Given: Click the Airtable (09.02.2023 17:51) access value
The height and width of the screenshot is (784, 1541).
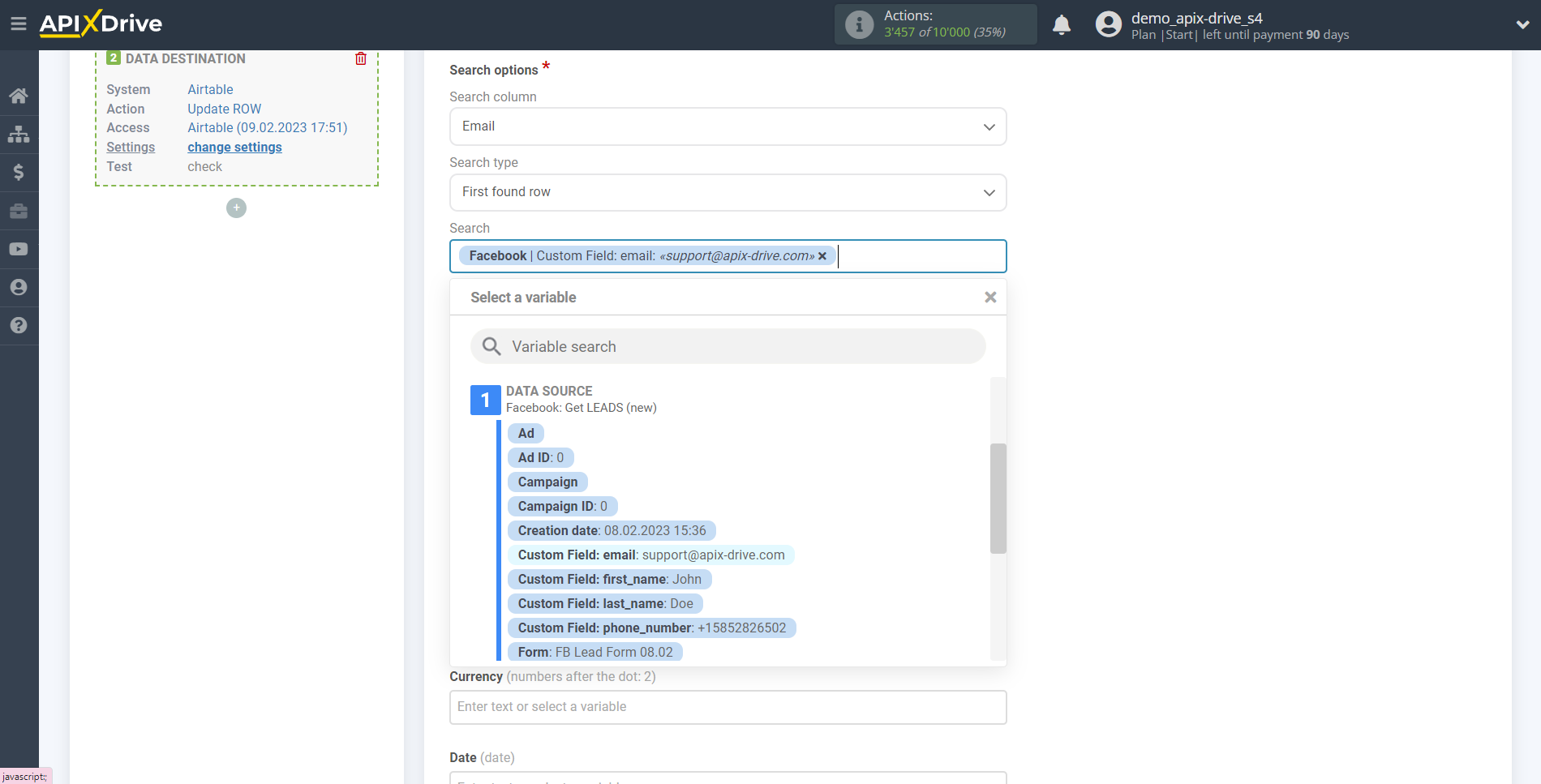Looking at the screenshot, I should pyautogui.click(x=267, y=127).
